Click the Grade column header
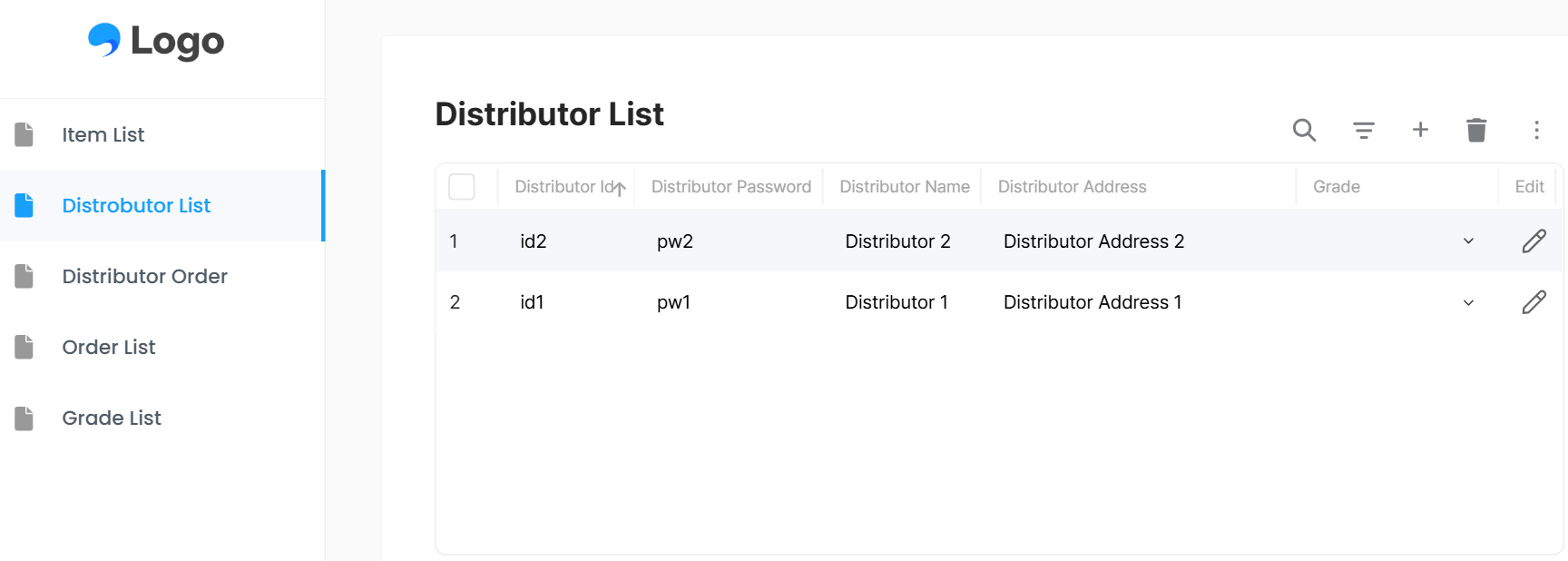The image size is (1568, 561). pyautogui.click(x=1336, y=186)
